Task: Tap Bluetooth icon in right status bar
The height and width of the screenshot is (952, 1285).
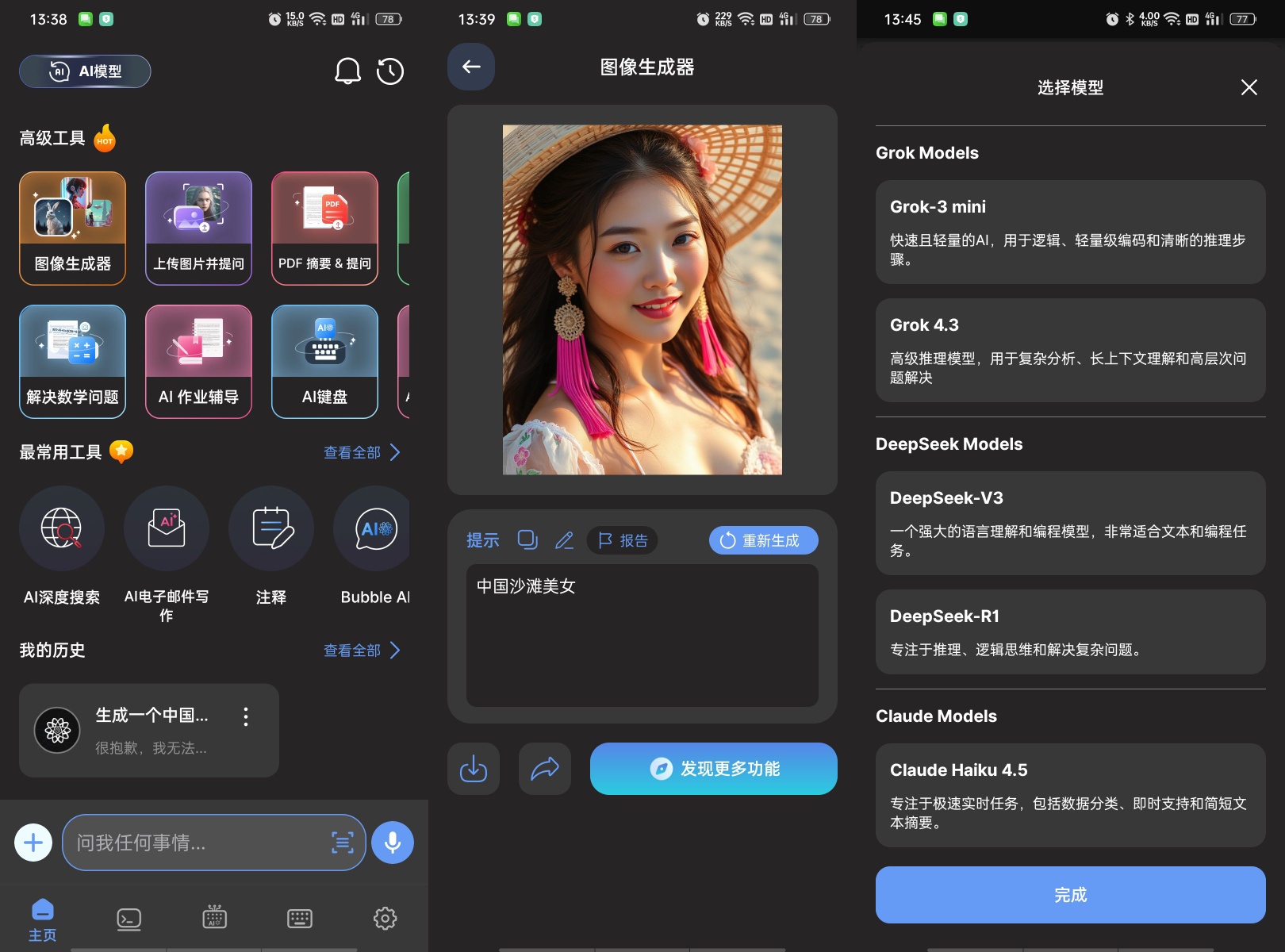Action: [x=1130, y=19]
